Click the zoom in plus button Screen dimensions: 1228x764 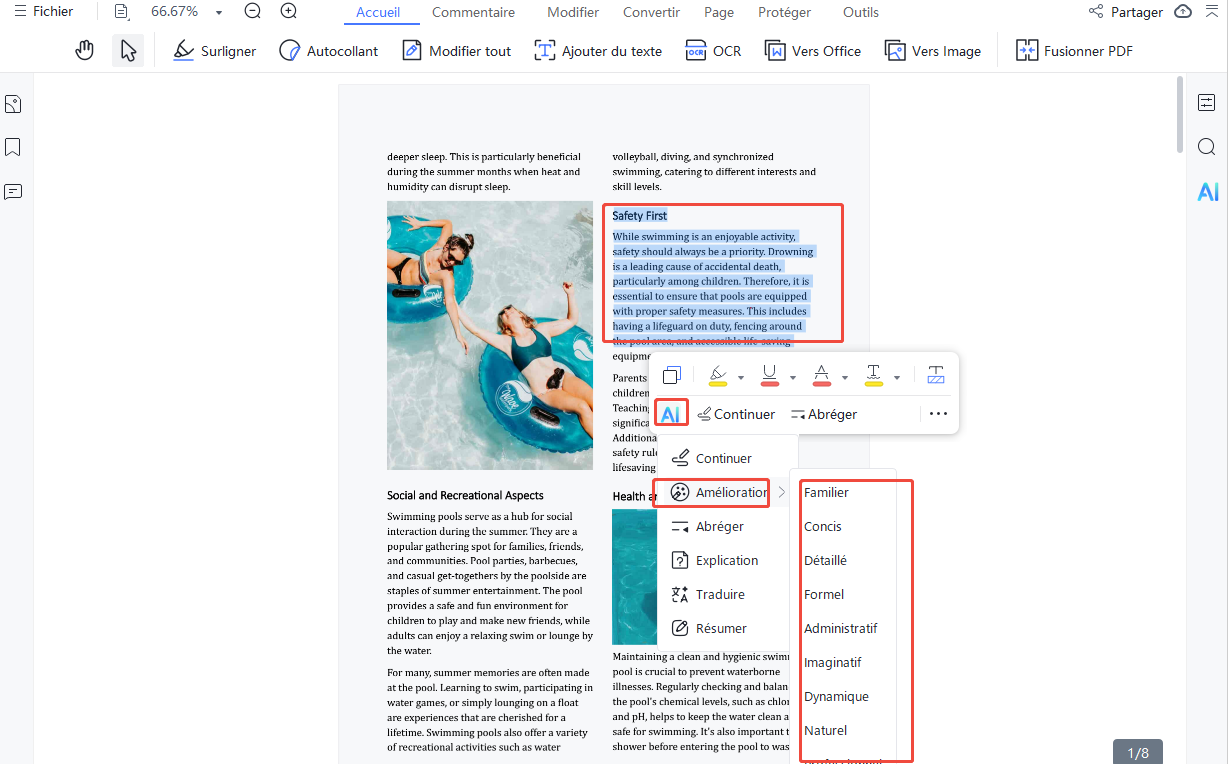coord(289,12)
